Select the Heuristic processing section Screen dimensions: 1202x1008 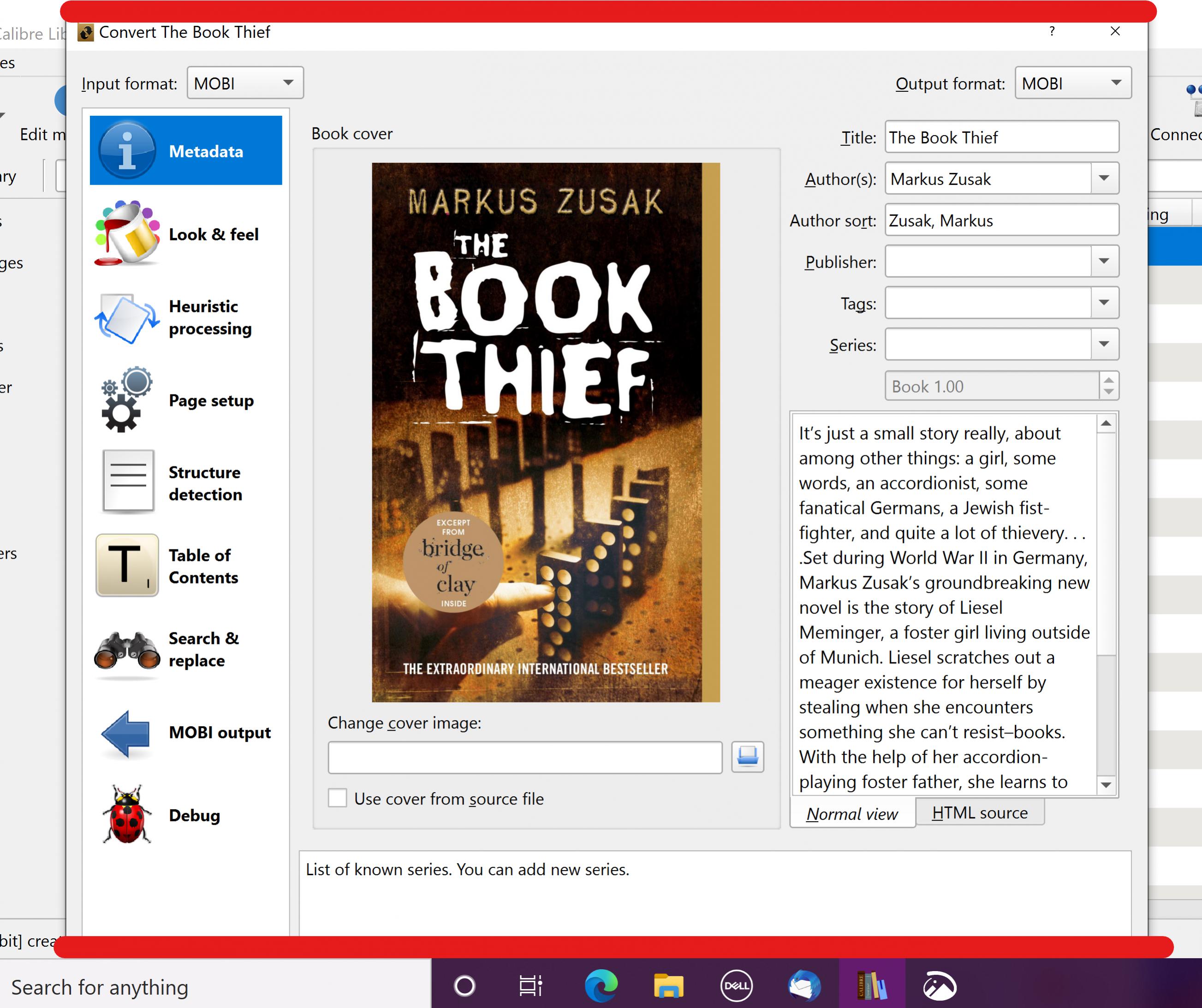tap(185, 318)
